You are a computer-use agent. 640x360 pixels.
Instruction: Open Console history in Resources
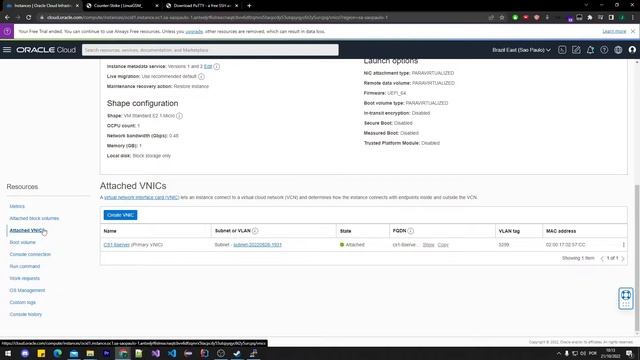26,315
